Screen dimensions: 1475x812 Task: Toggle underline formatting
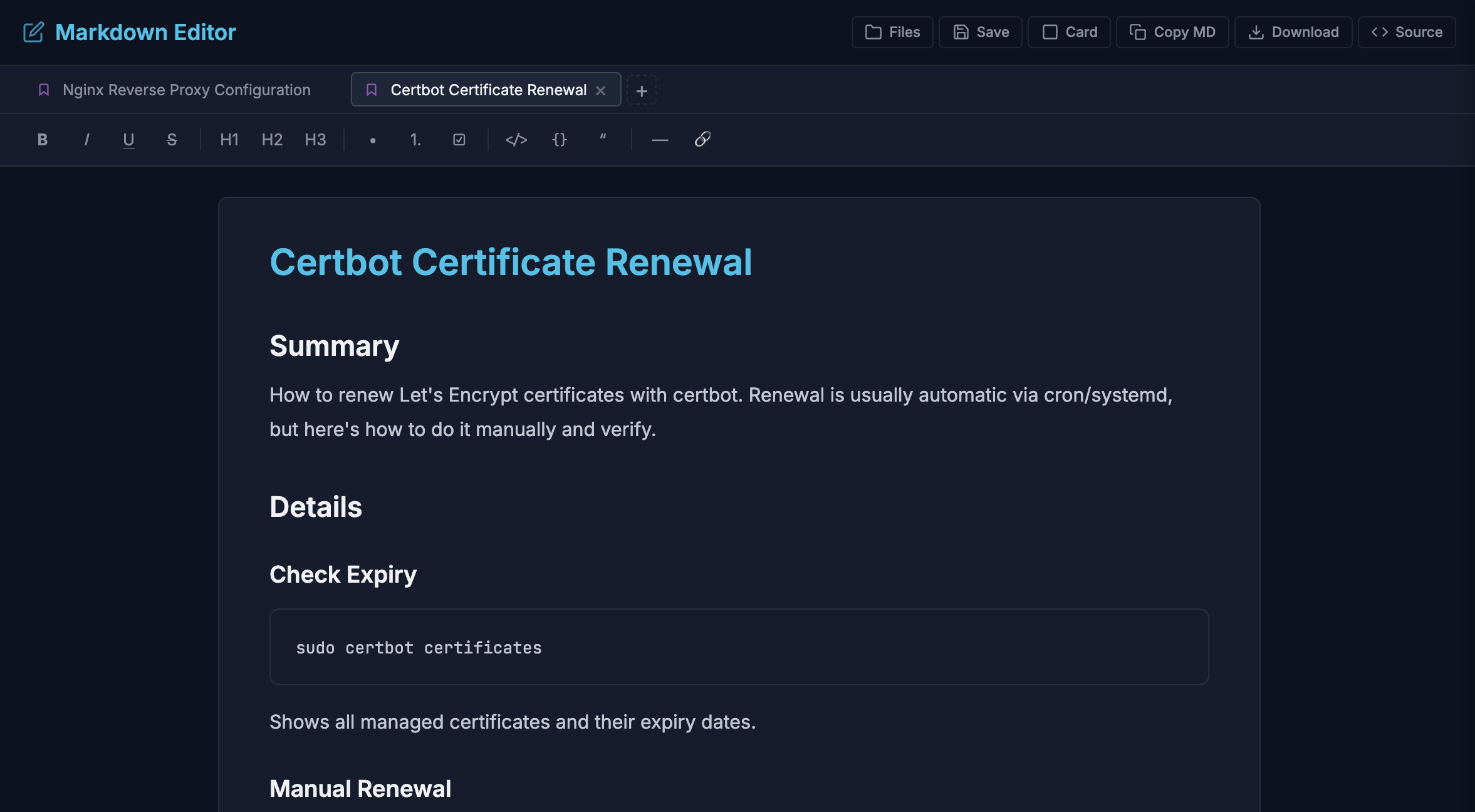pos(128,140)
